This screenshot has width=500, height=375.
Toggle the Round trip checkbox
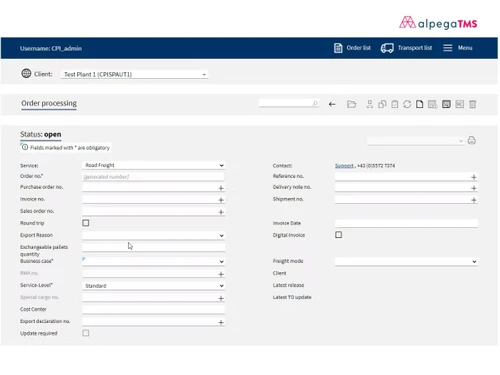pos(86,223)
